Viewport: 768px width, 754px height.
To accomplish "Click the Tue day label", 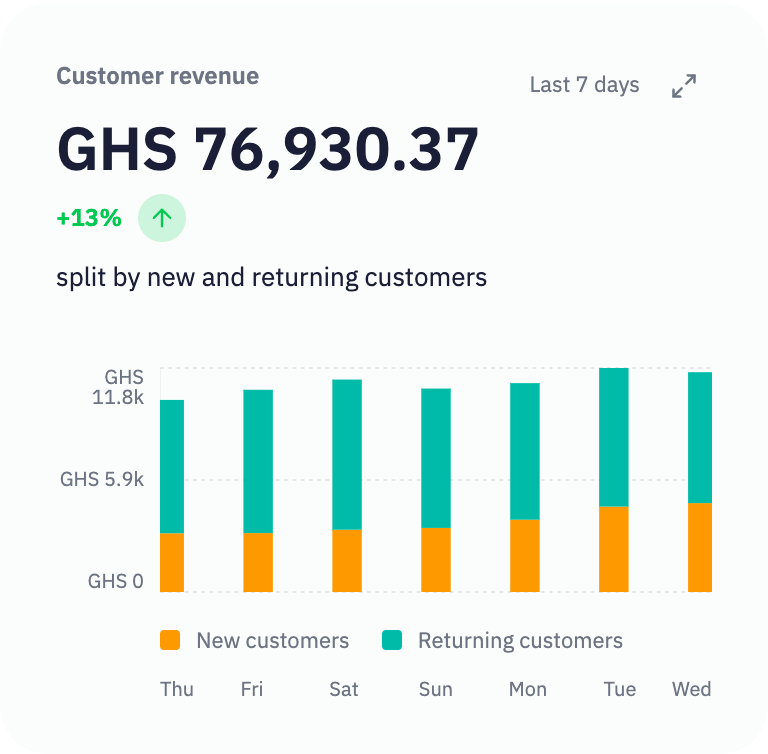I will (x=620, y=689).
